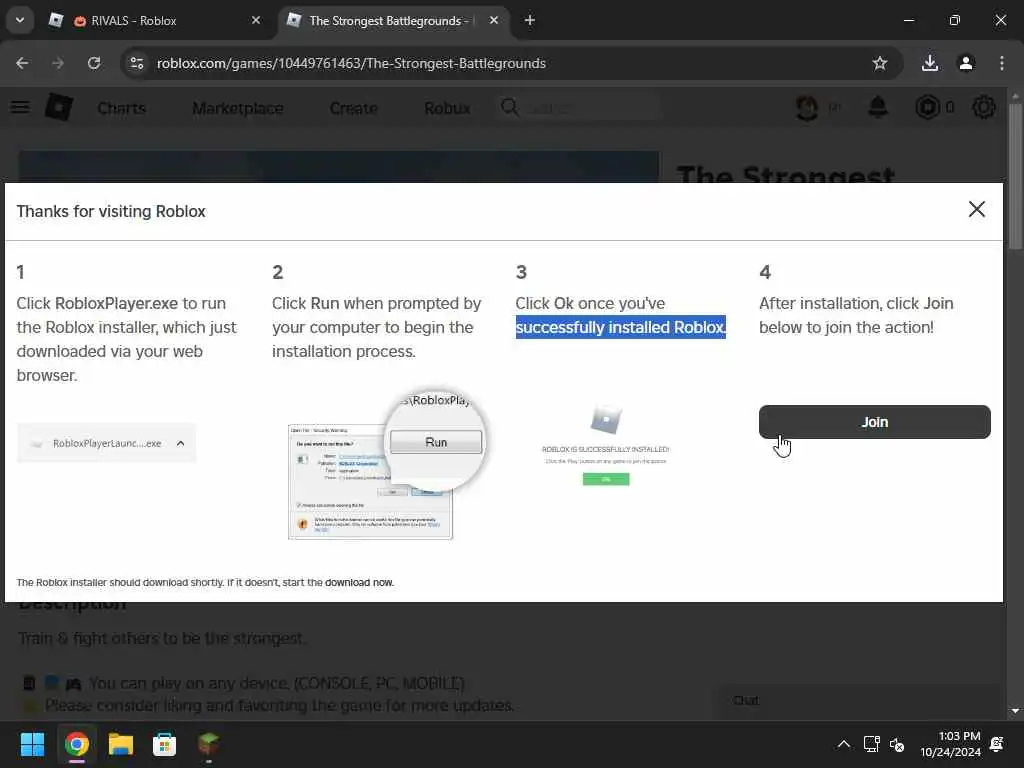
Task: Open File Explorer from the taskbar
Action: [121, 744]
